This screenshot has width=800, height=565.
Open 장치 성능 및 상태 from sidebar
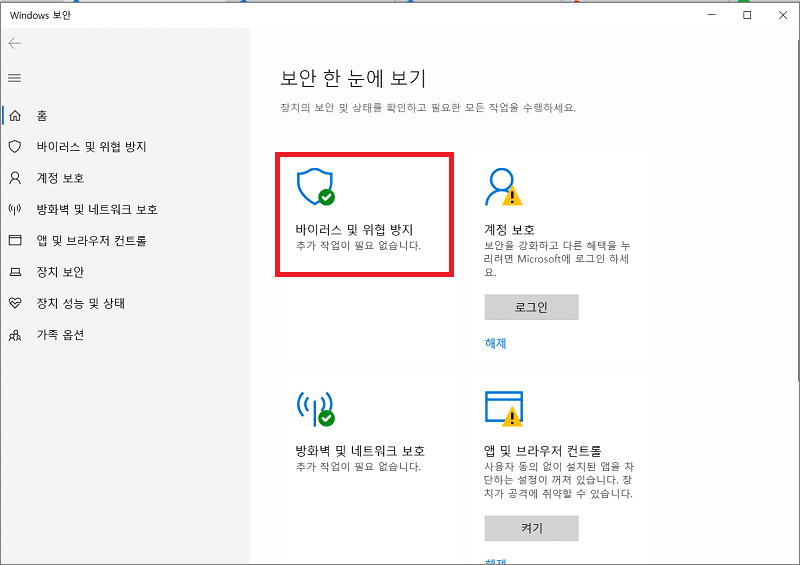[x=81, y=303]
